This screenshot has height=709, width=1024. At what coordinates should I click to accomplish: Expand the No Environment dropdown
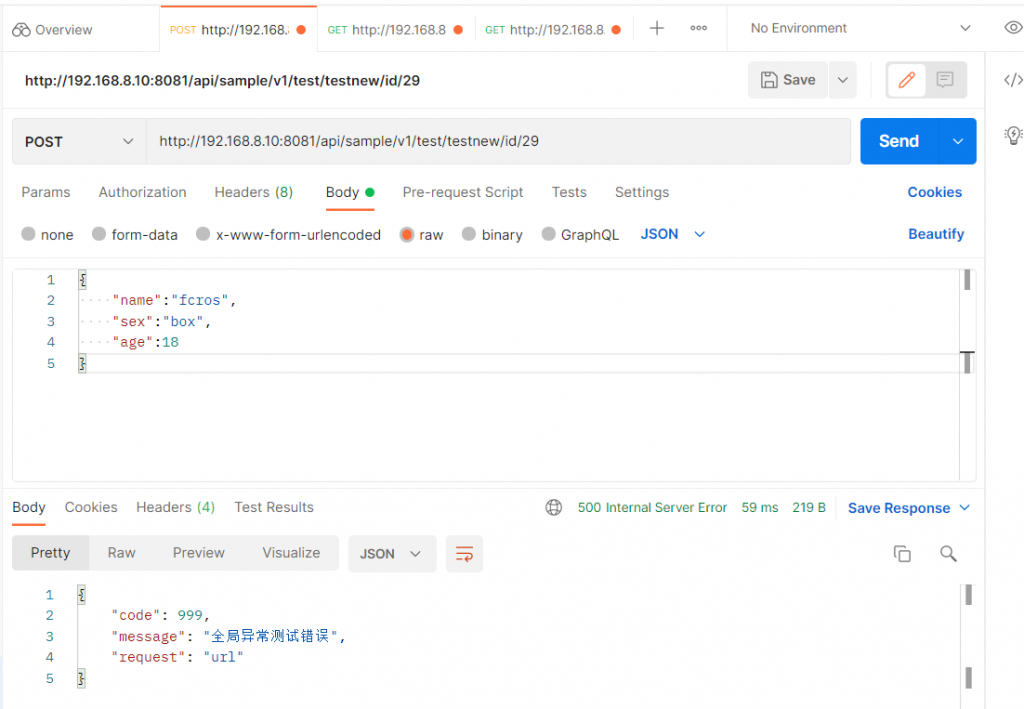pos(859,28)
